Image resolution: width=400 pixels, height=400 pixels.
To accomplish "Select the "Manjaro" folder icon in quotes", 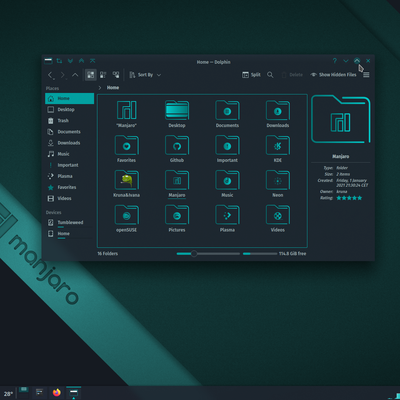I will [x=126, y=110].
